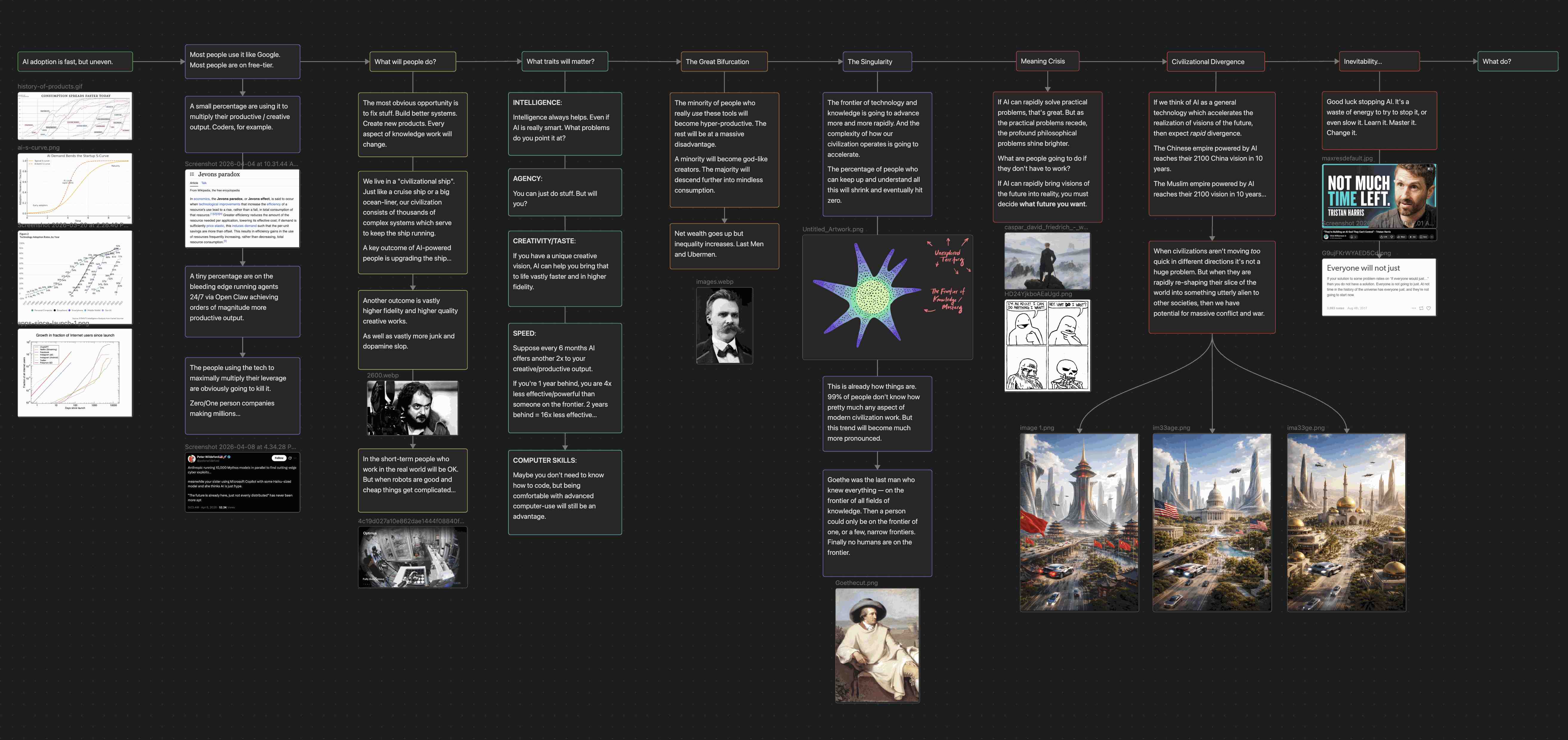
Task: Select the Nietzsche portrait image
Action: pyautogui.click(x=724, y=326)
